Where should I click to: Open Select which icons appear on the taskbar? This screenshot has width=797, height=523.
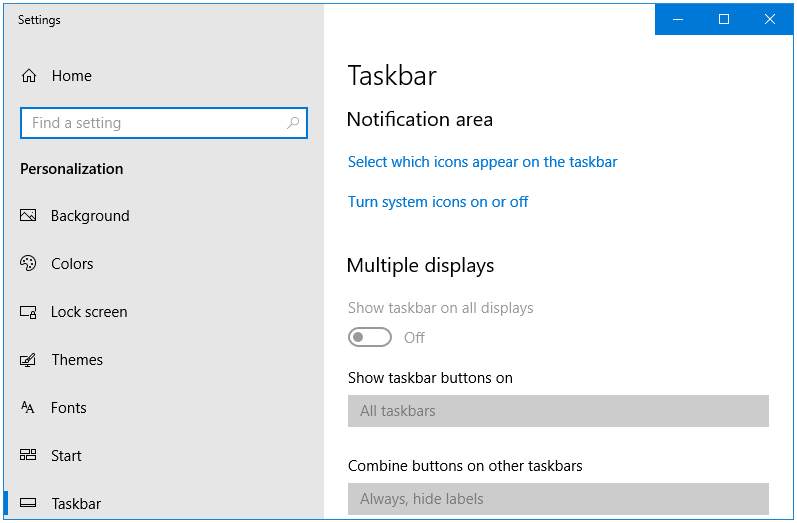[x=482, y=162]
